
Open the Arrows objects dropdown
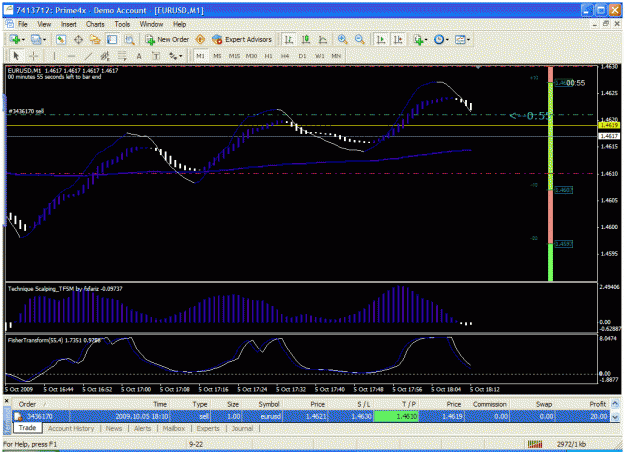[x=175, y=56]
